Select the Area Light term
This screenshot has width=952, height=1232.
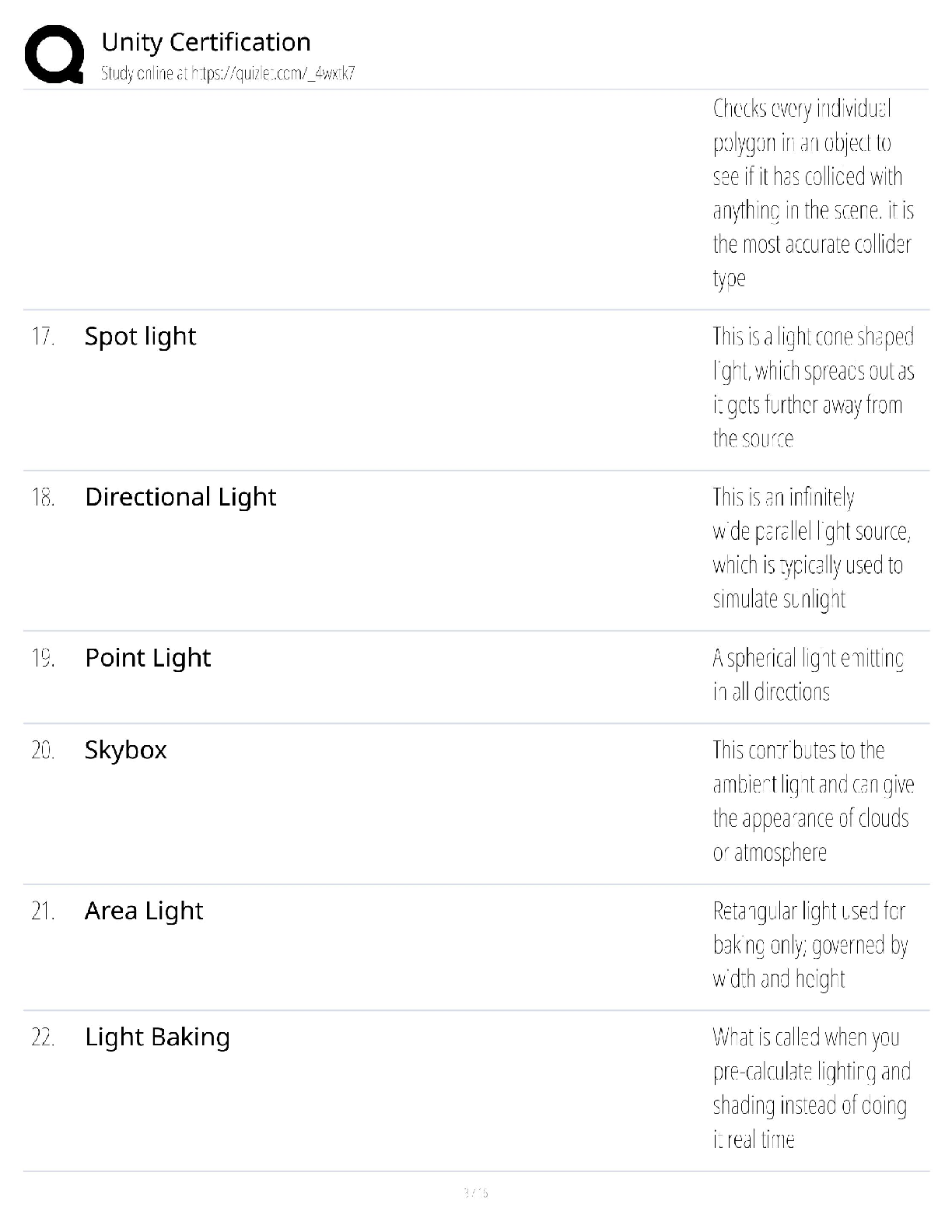point(144,911)
